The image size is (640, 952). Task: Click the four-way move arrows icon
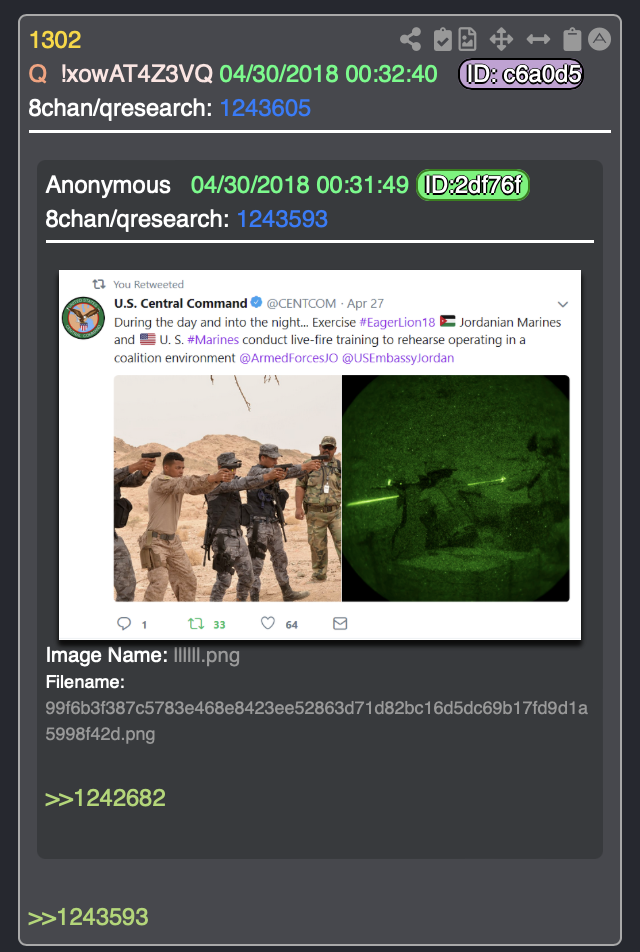pyautogui.click(x=501, y=39)
